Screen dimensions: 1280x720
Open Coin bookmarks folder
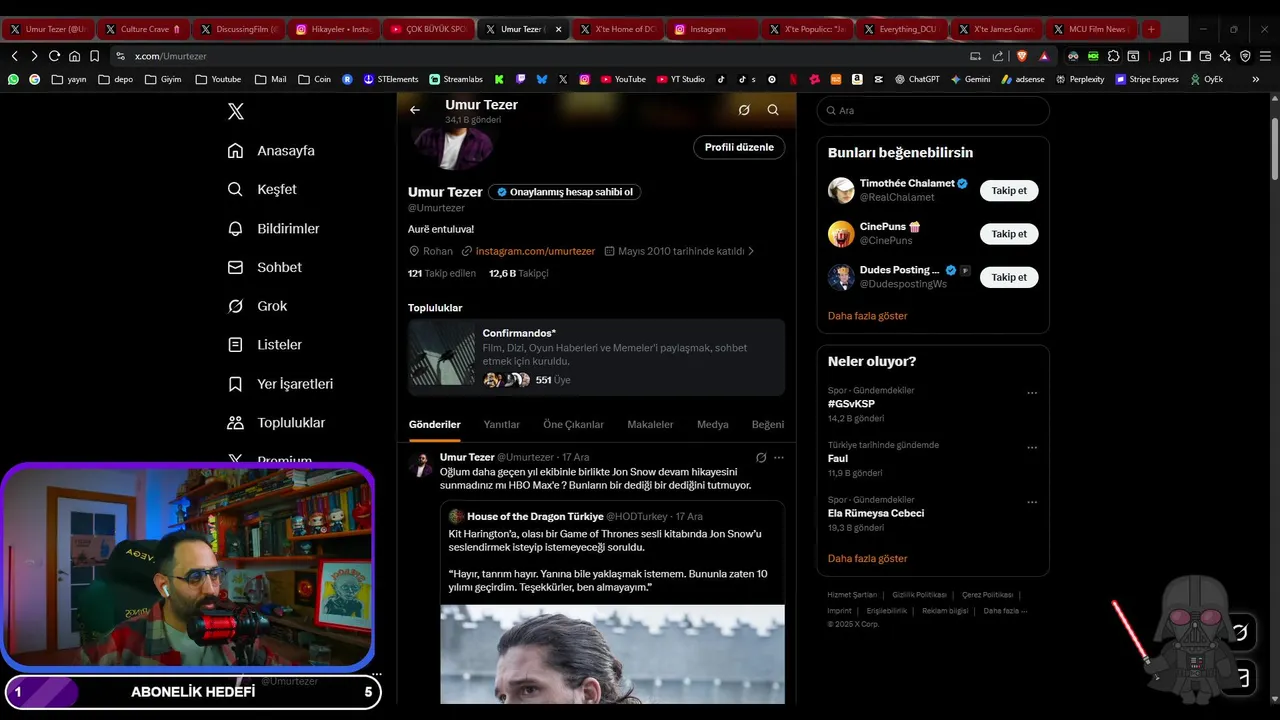click(313, 79)
